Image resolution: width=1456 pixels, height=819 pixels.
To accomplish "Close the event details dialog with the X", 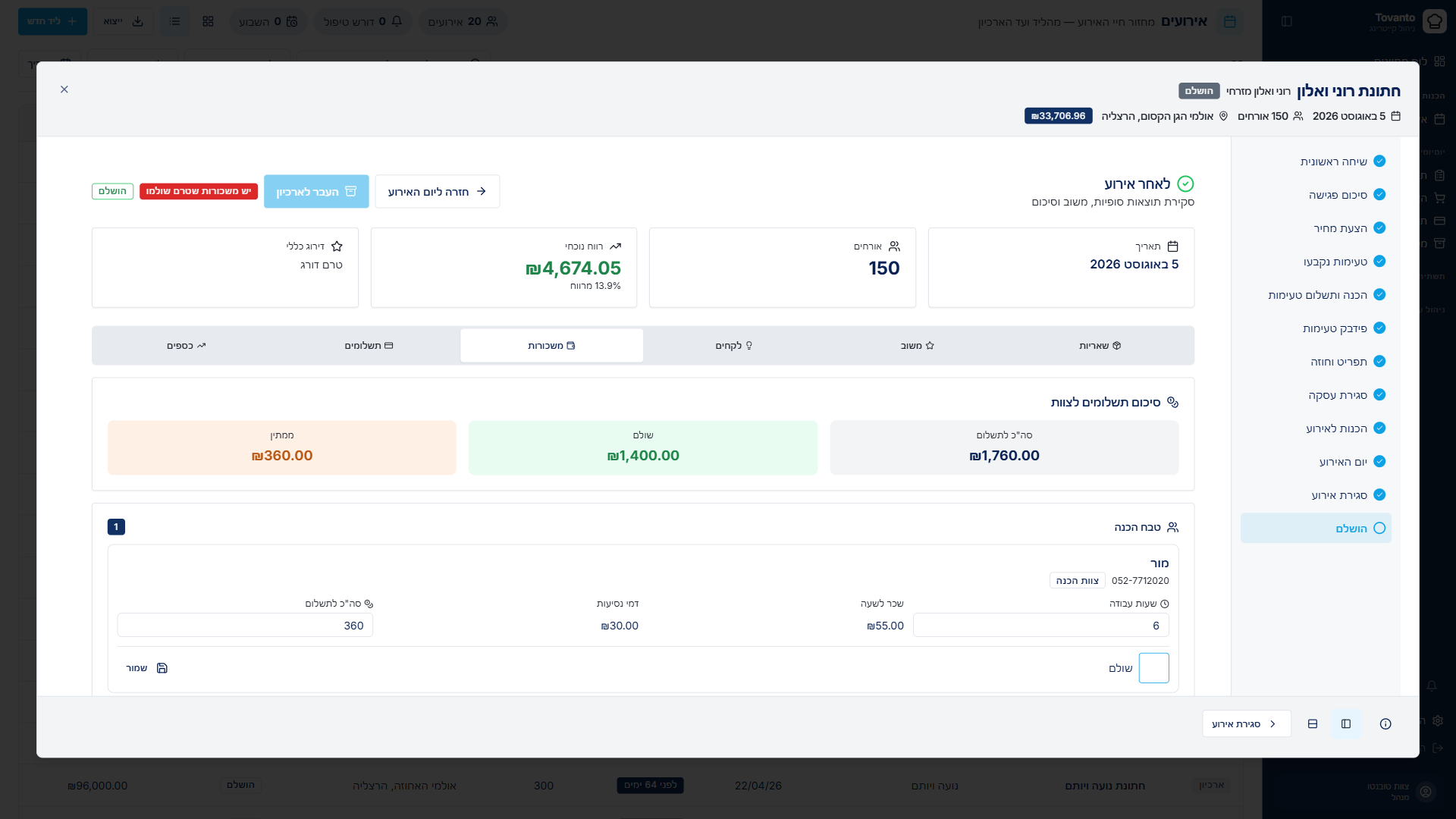I will [x=64, y=89].
